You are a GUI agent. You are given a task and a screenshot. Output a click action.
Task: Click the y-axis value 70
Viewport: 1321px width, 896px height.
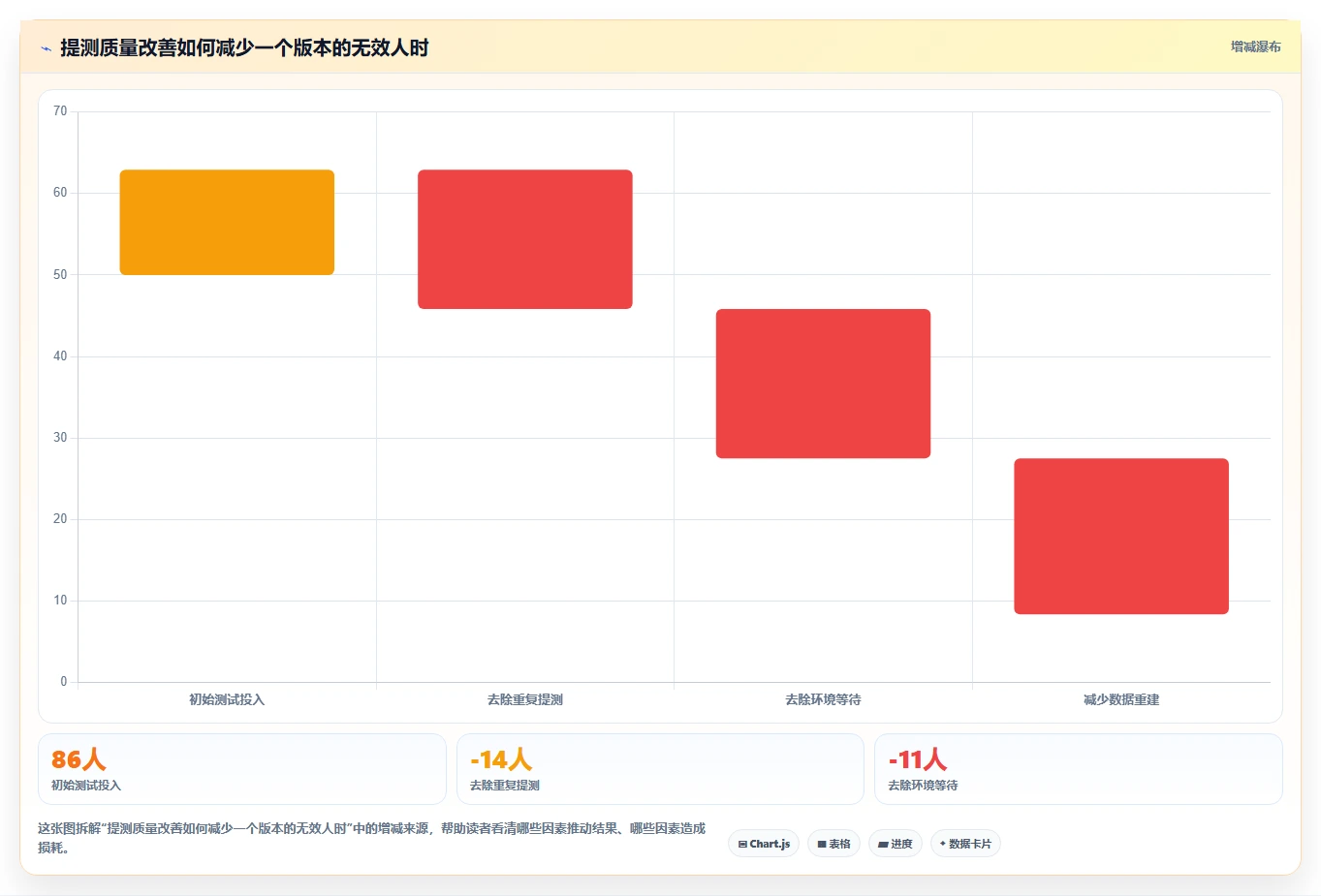point(60,111)
